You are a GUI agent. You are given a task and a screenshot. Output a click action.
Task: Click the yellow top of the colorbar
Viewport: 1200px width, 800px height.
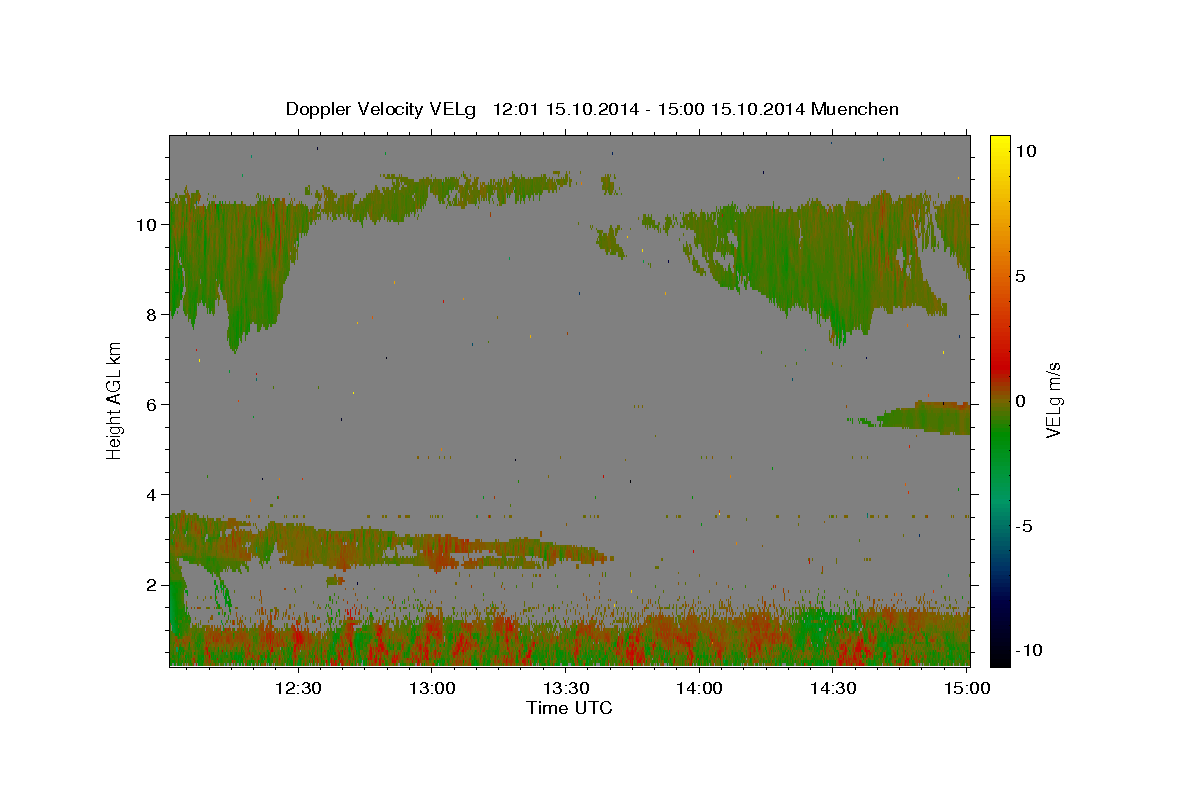pos(1000,143)
